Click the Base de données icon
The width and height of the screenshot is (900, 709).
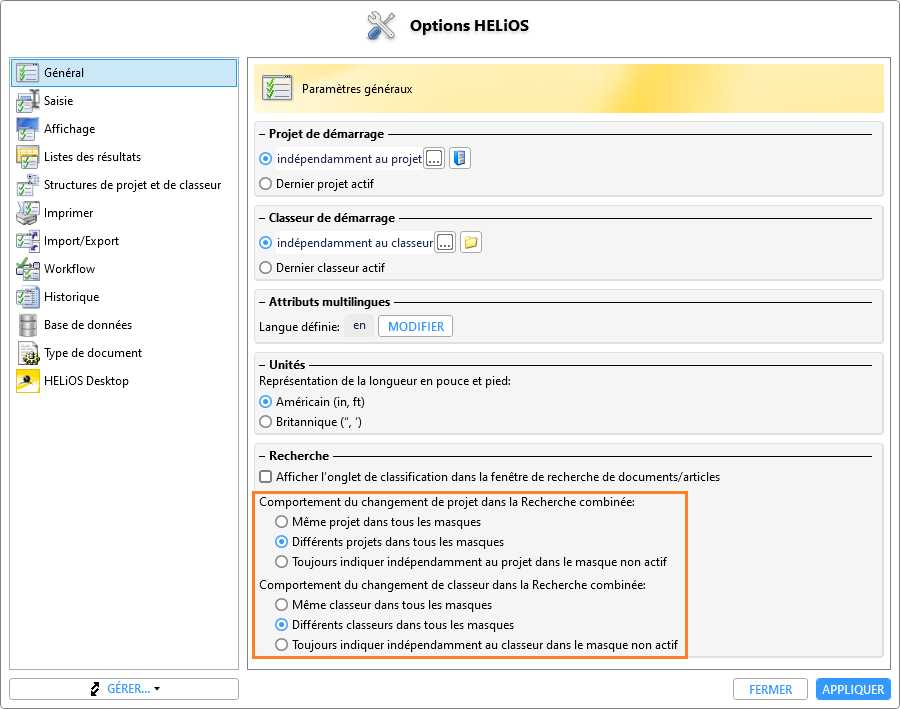pyautogui.click(x=27, y=325)
